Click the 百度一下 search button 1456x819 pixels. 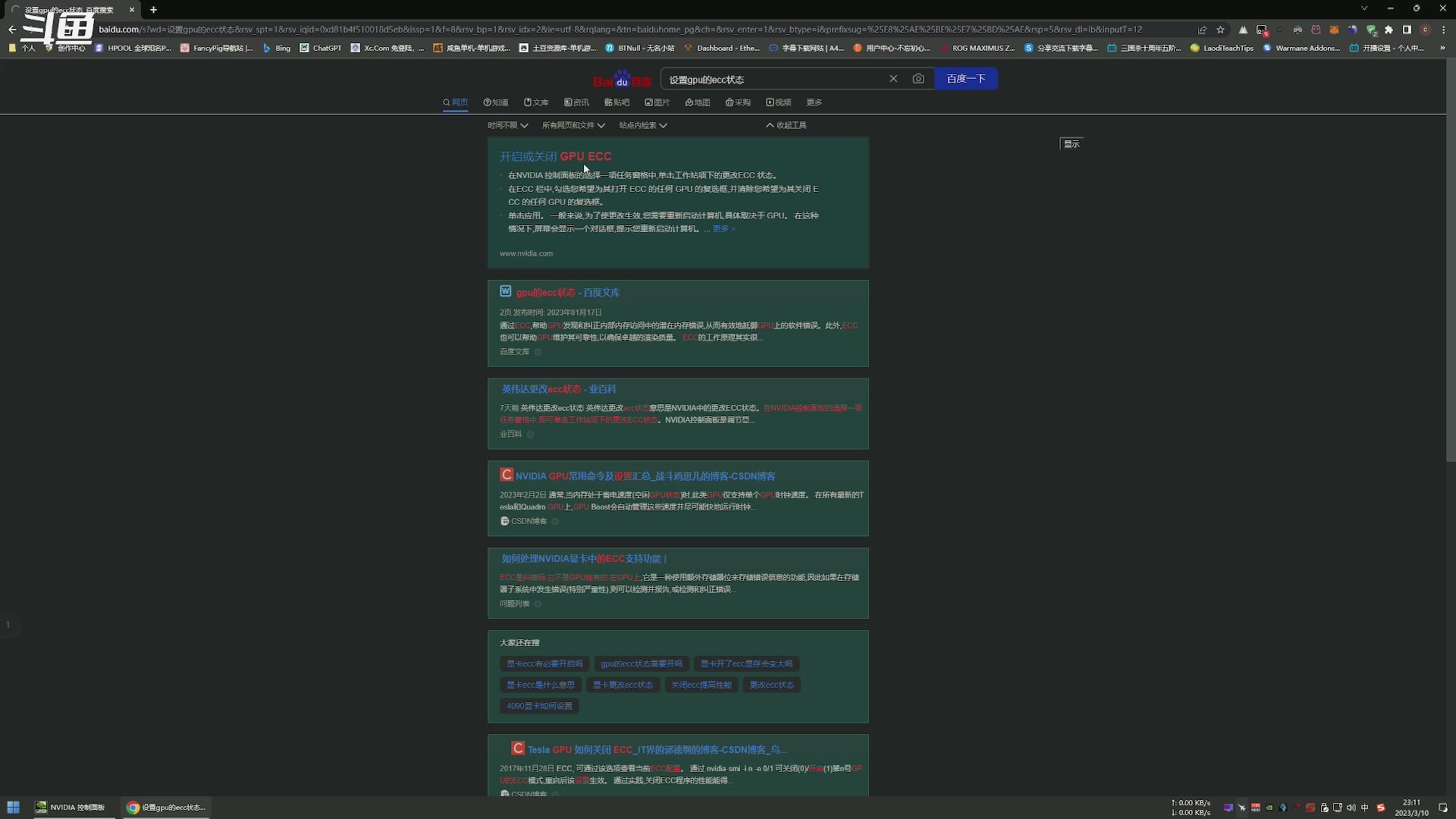click(x=966, y=79)
